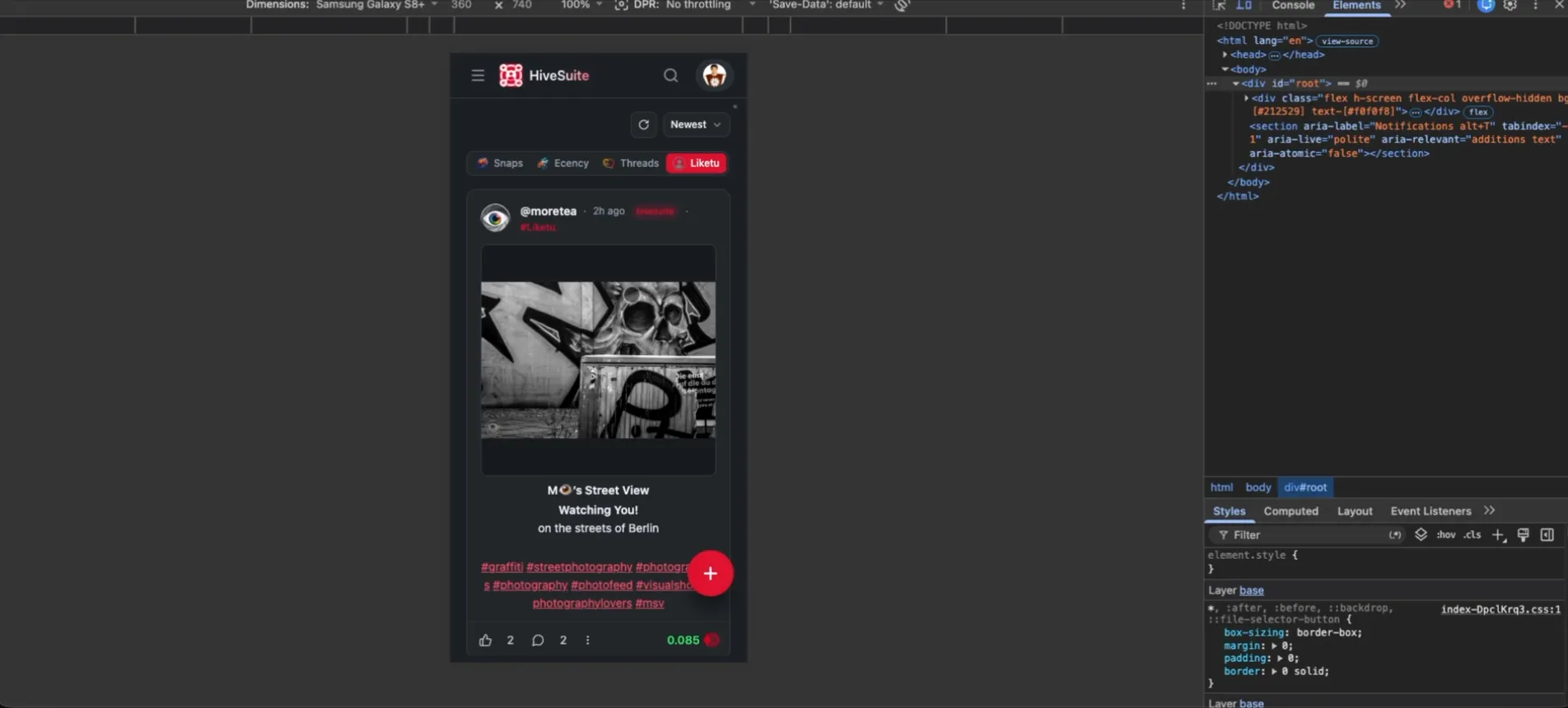This screenshot has height=708, width=1568.
Task: Click the red error count badge
Action: [x=1453, y=5]
